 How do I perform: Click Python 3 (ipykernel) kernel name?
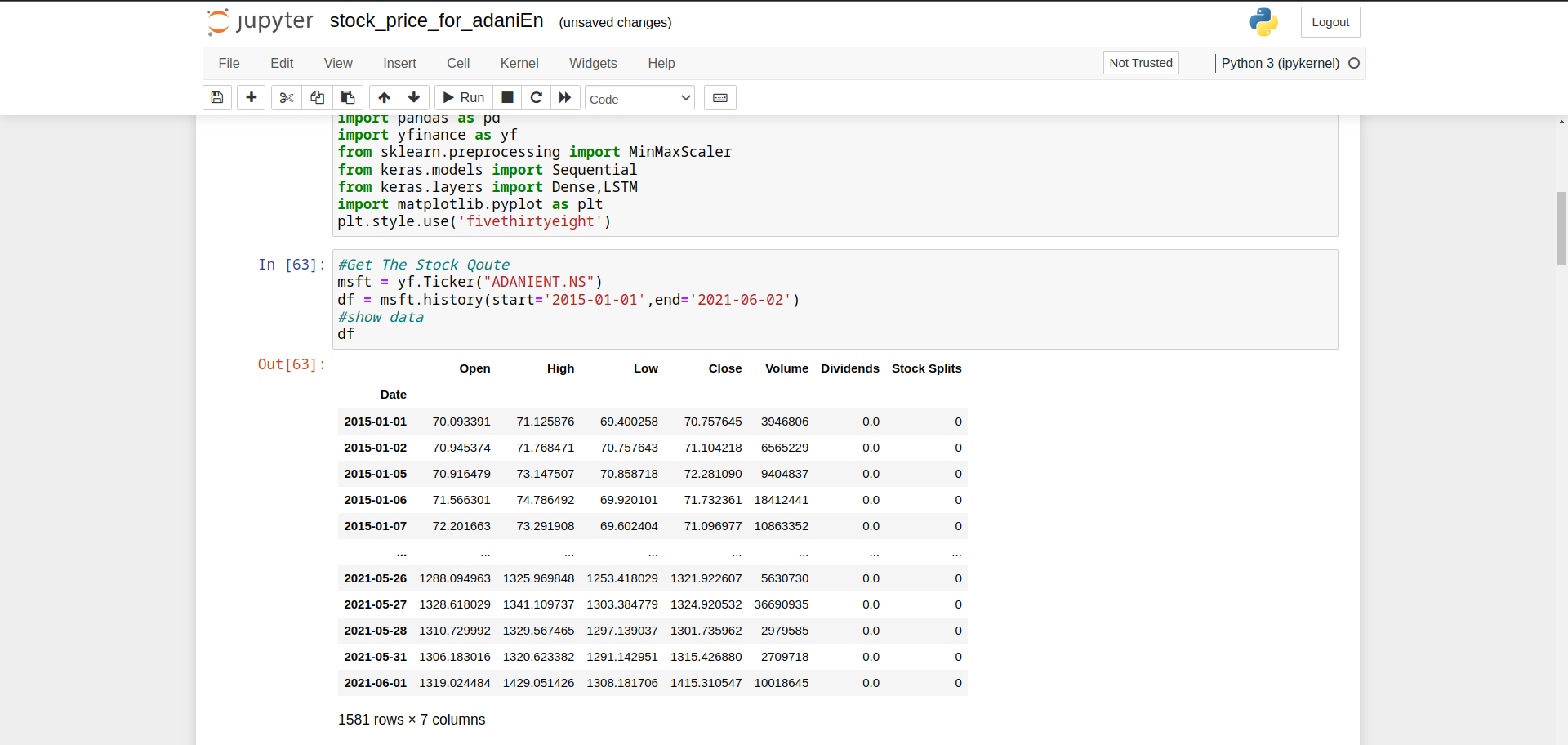1280,64
